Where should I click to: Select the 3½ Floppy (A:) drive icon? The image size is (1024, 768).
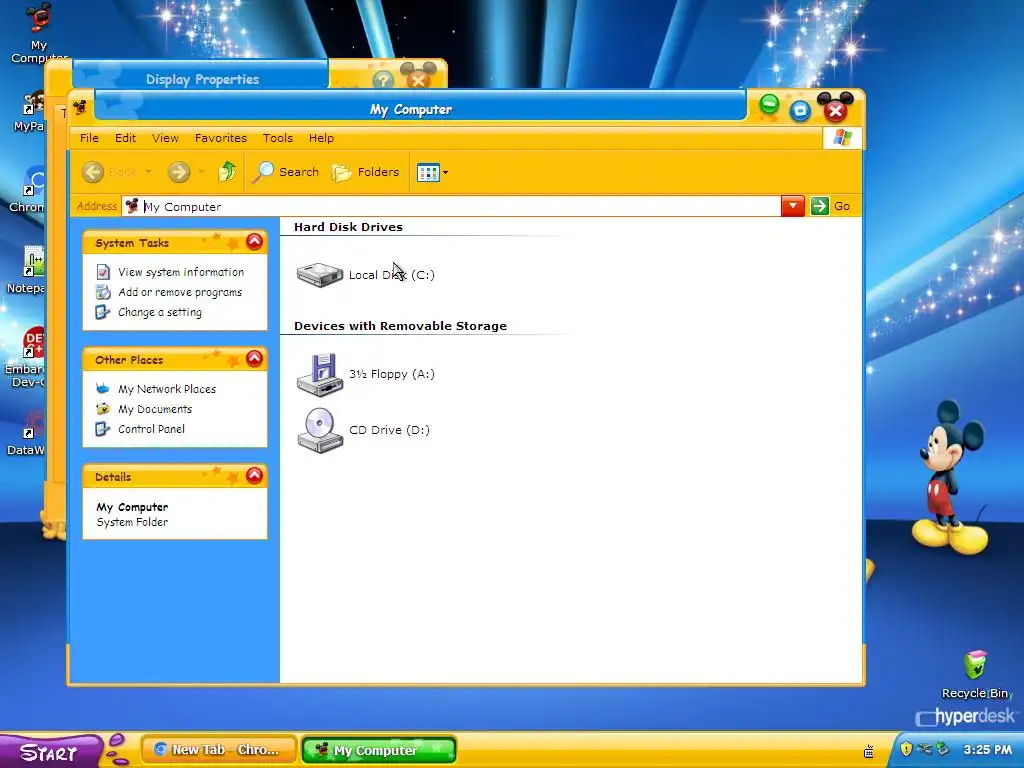click(320, 374)
